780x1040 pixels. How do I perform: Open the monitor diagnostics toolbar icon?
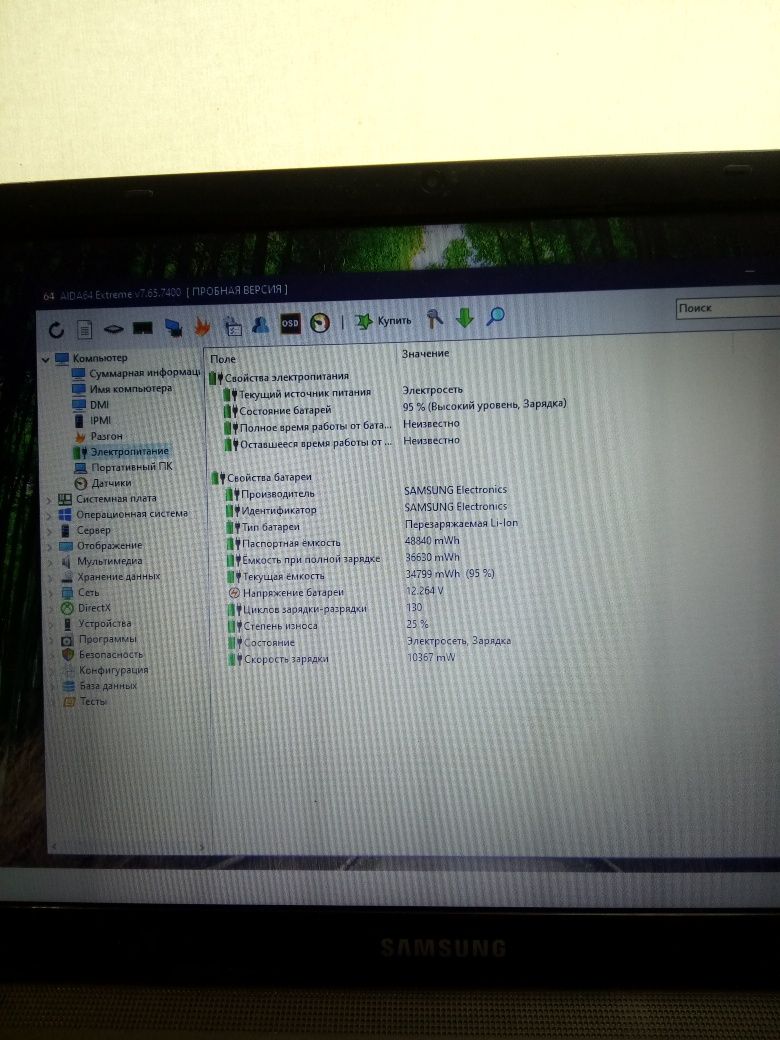click(173, 327)
